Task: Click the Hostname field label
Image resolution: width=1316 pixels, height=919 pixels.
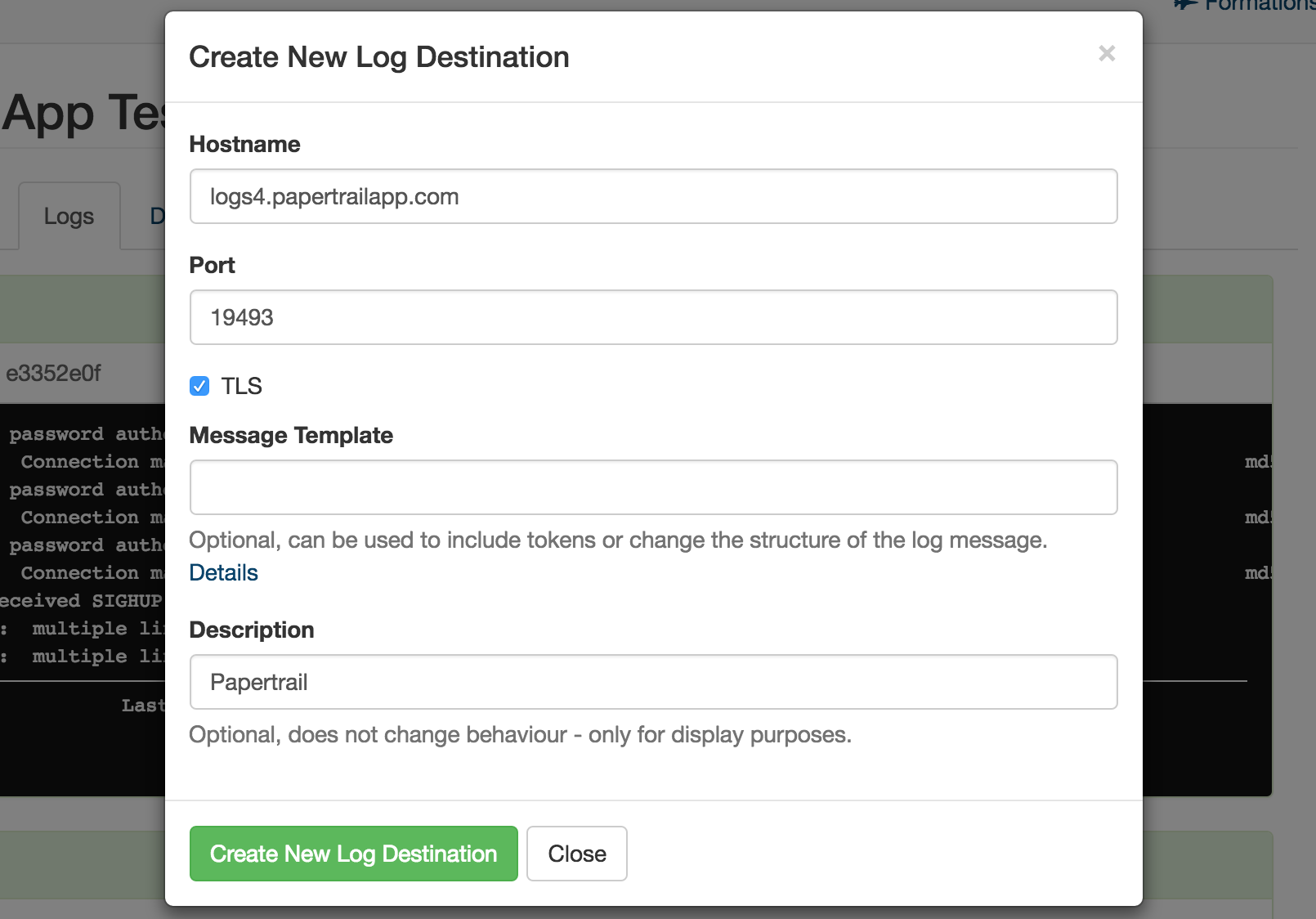Action: (x=244, y=145)
